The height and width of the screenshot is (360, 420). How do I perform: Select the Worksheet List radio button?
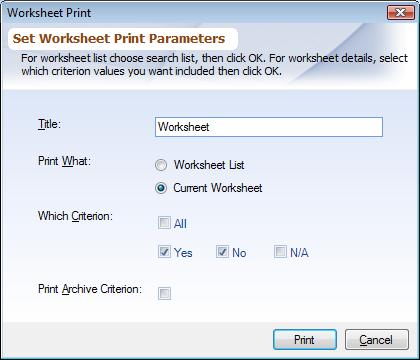[x=161, y=165]
